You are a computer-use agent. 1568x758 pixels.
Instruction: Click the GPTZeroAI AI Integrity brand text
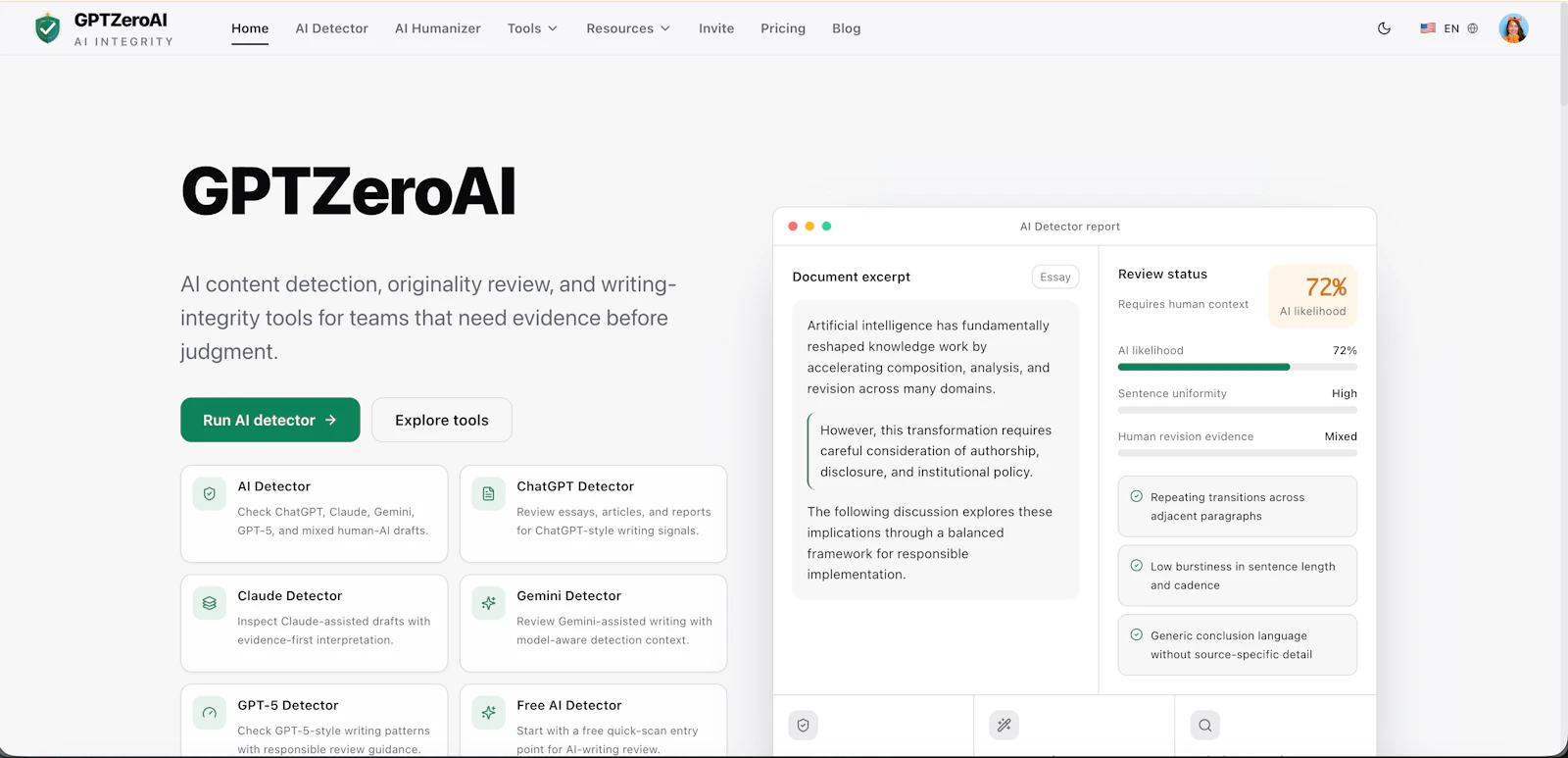(122, 29)
